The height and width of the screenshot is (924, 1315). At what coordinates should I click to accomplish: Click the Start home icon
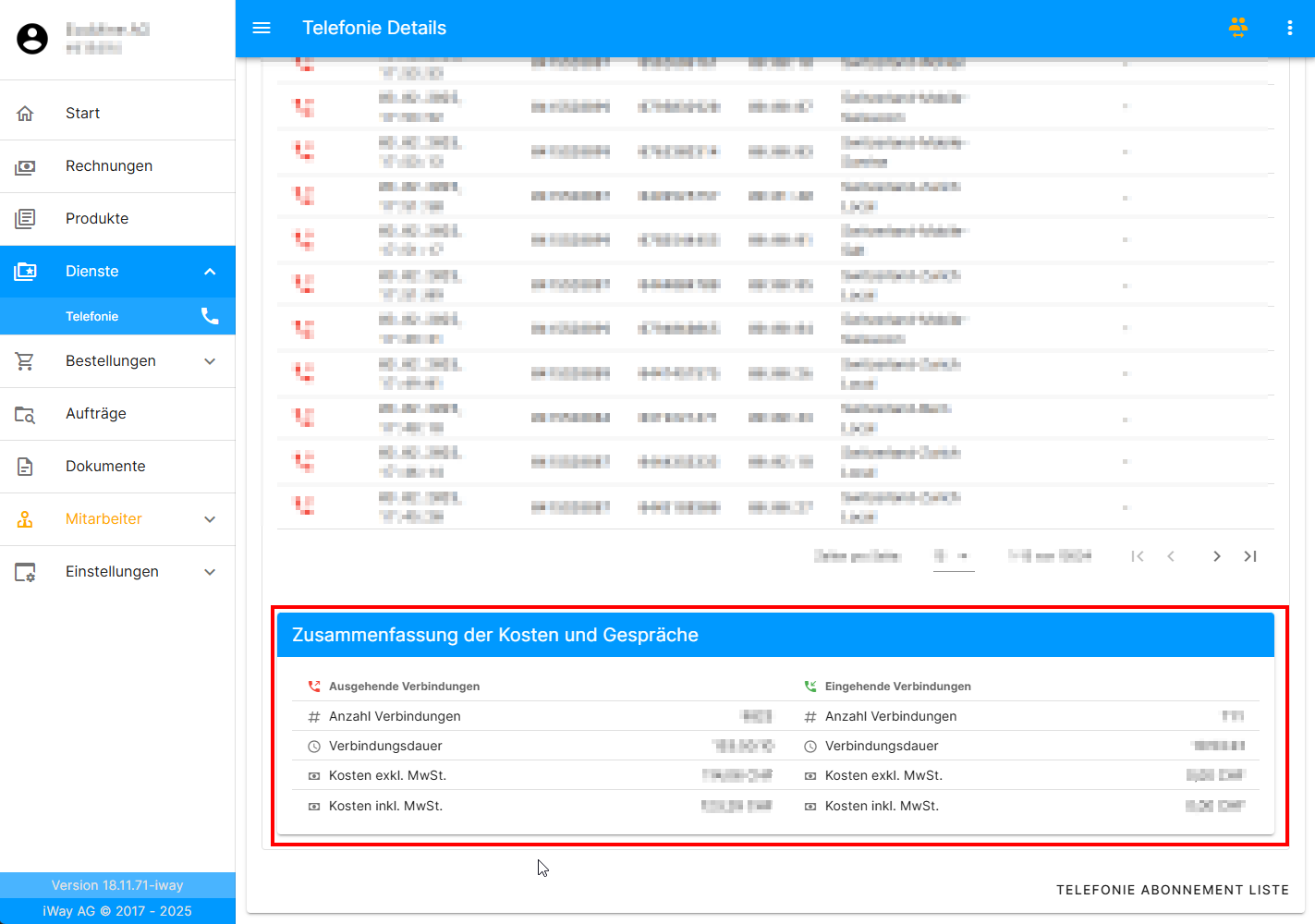point(25,114)
